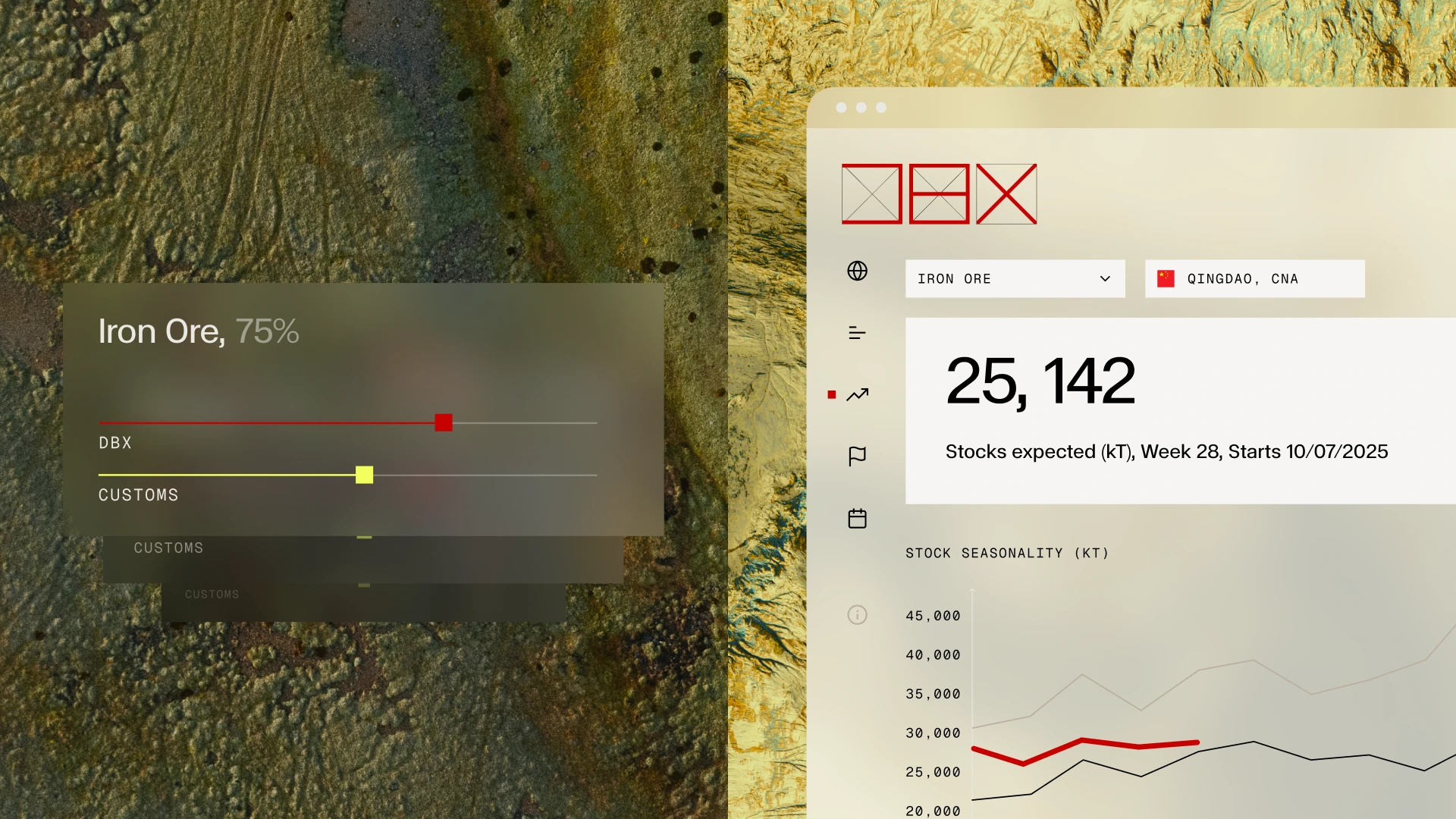This screenshot has width=1456, height=819.
Task: Click the list lines sidebar icon
Action: (x=857, y=333)
